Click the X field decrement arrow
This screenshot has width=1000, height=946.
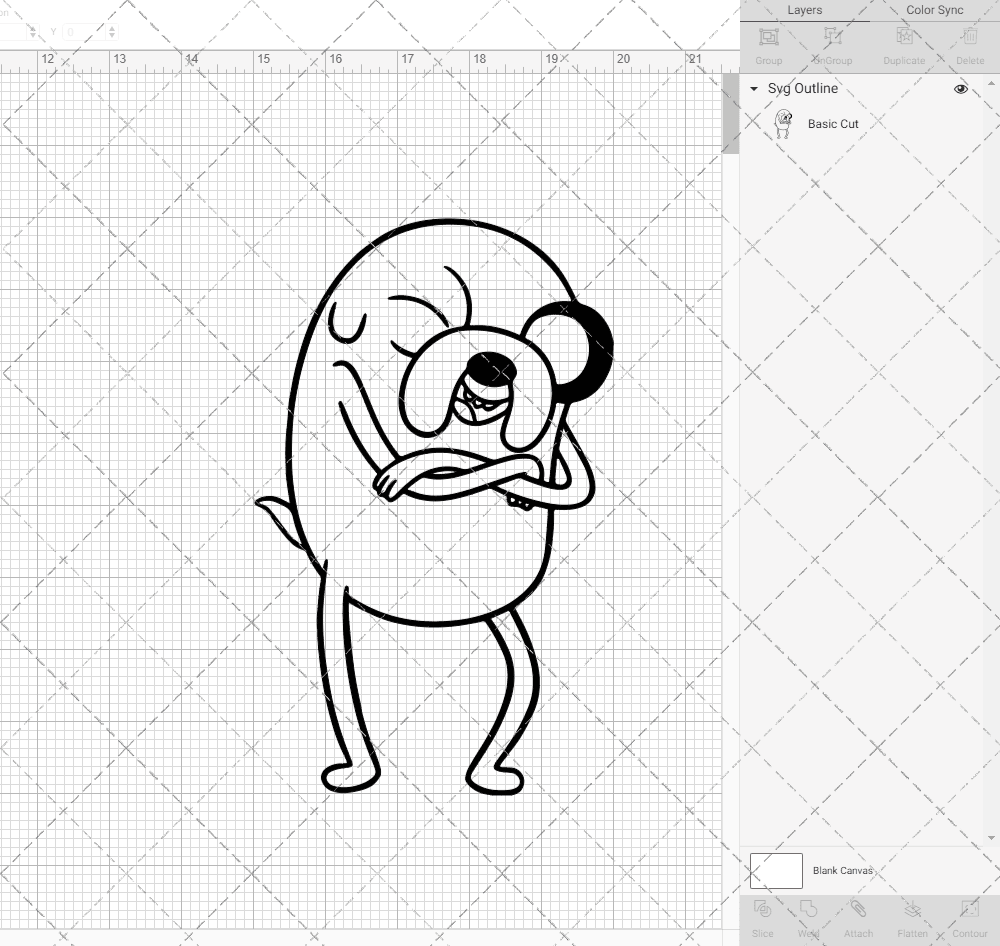tap(33, 36)
